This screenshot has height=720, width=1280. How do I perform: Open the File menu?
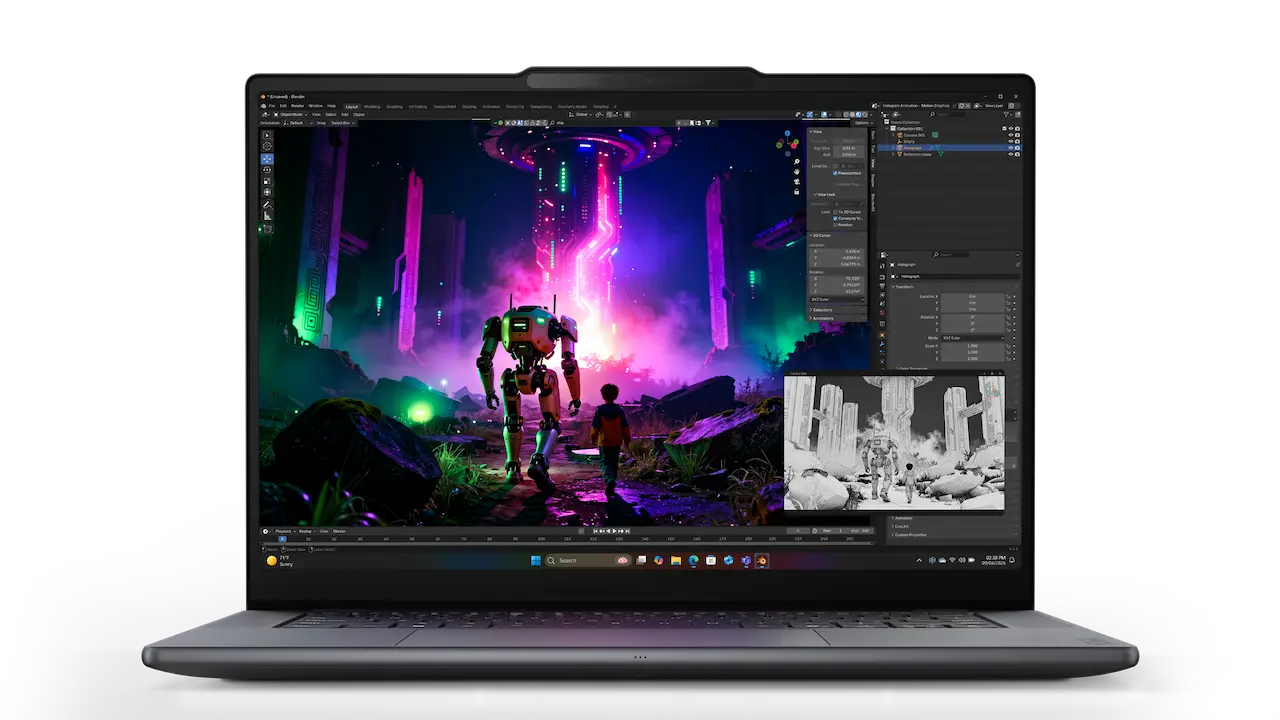272,106
